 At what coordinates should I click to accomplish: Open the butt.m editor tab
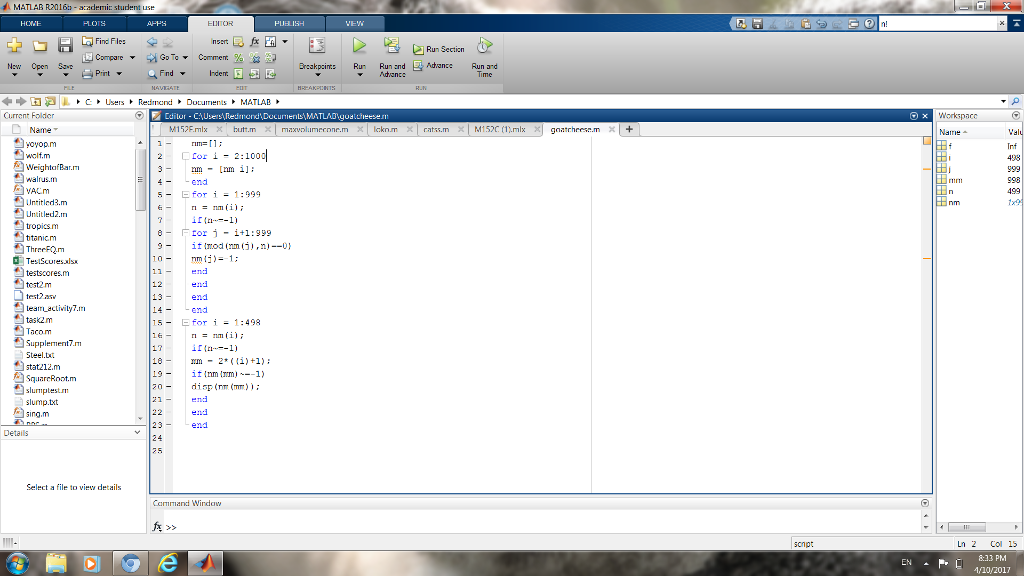click(x=244, y=129)
